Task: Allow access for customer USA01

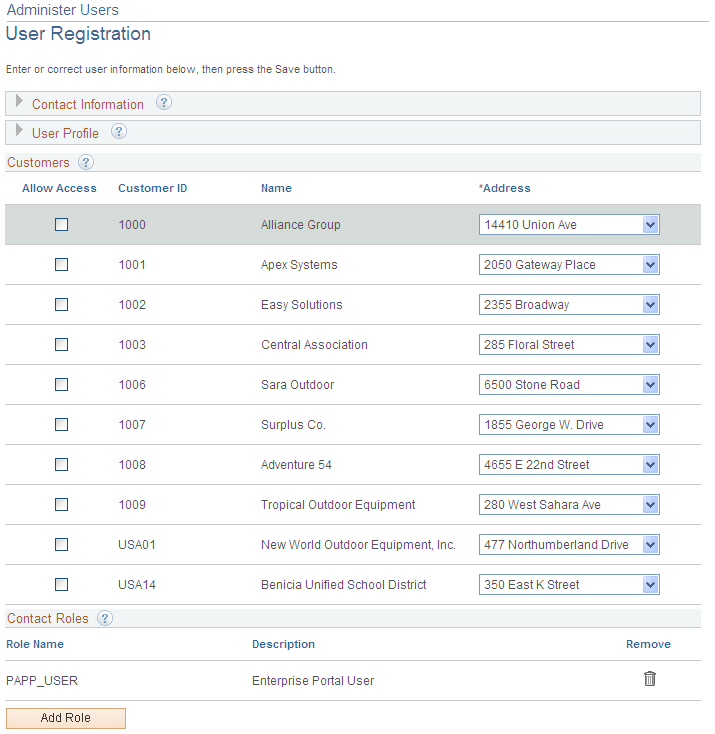Action: (x=61, y=545)
